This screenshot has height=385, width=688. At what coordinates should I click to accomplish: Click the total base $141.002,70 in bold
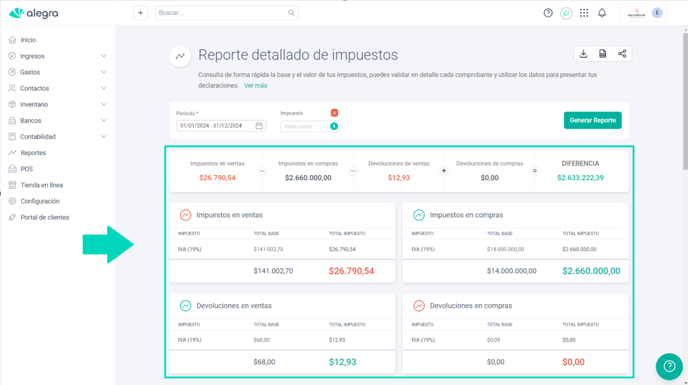tap(273, 271)
